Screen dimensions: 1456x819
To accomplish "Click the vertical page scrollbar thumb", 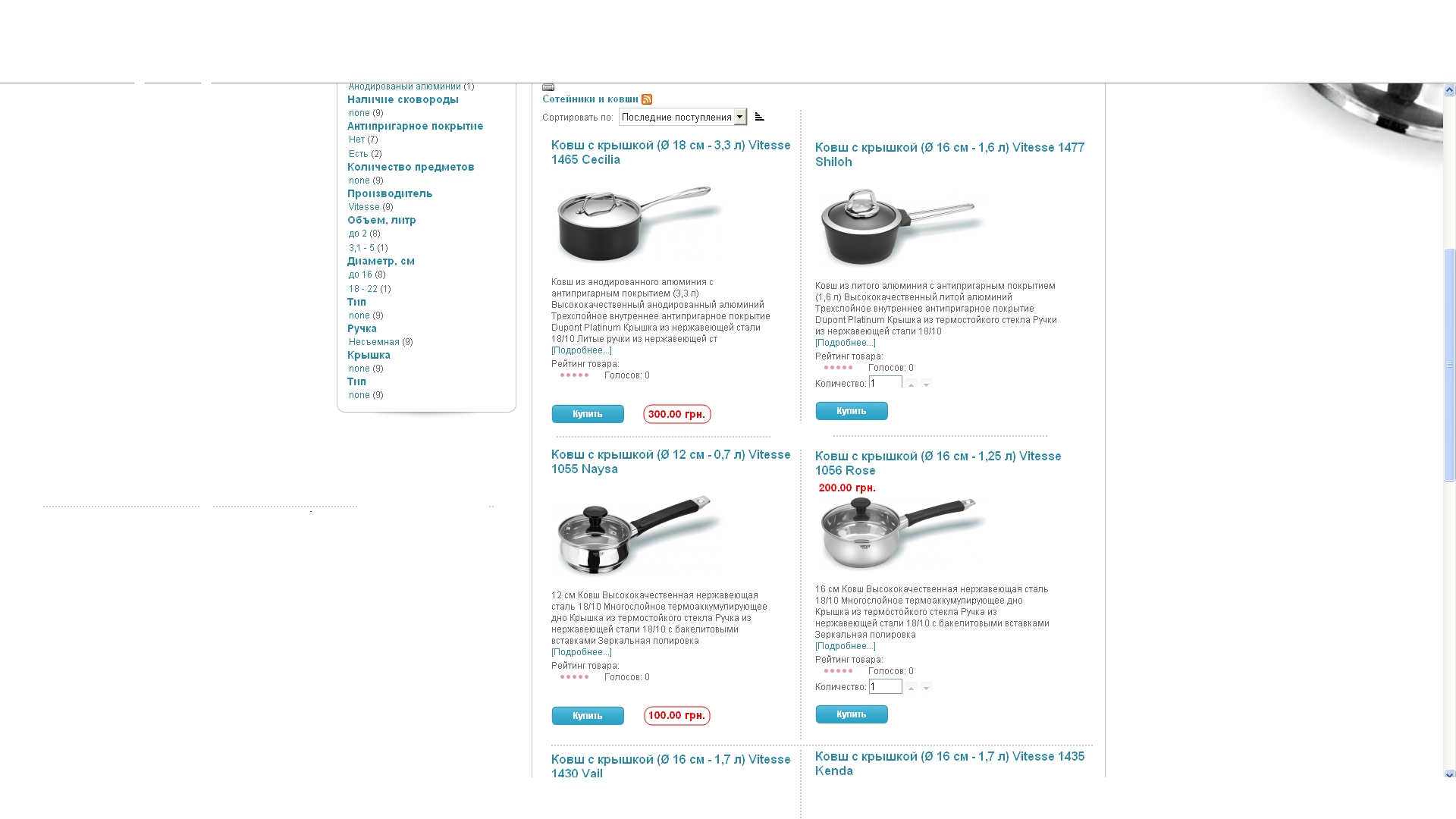I will (x=1449, y=364).
